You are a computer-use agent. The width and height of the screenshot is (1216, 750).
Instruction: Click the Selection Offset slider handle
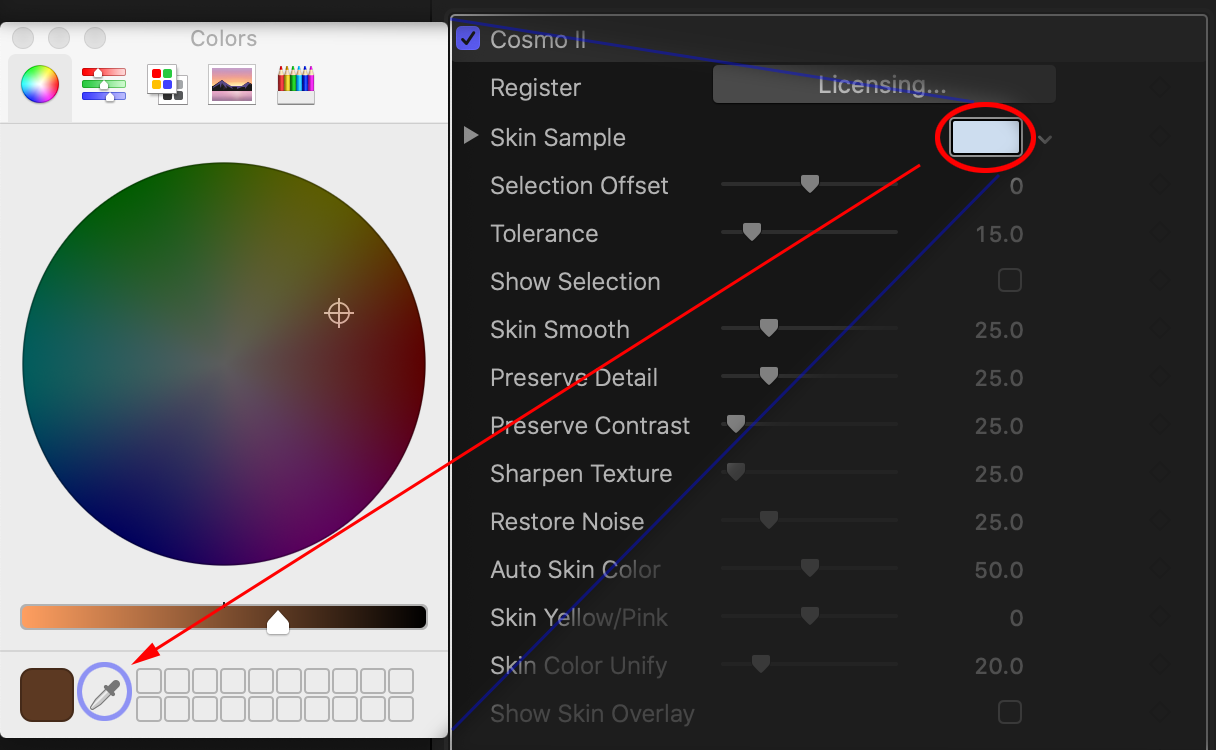(810, 184)
